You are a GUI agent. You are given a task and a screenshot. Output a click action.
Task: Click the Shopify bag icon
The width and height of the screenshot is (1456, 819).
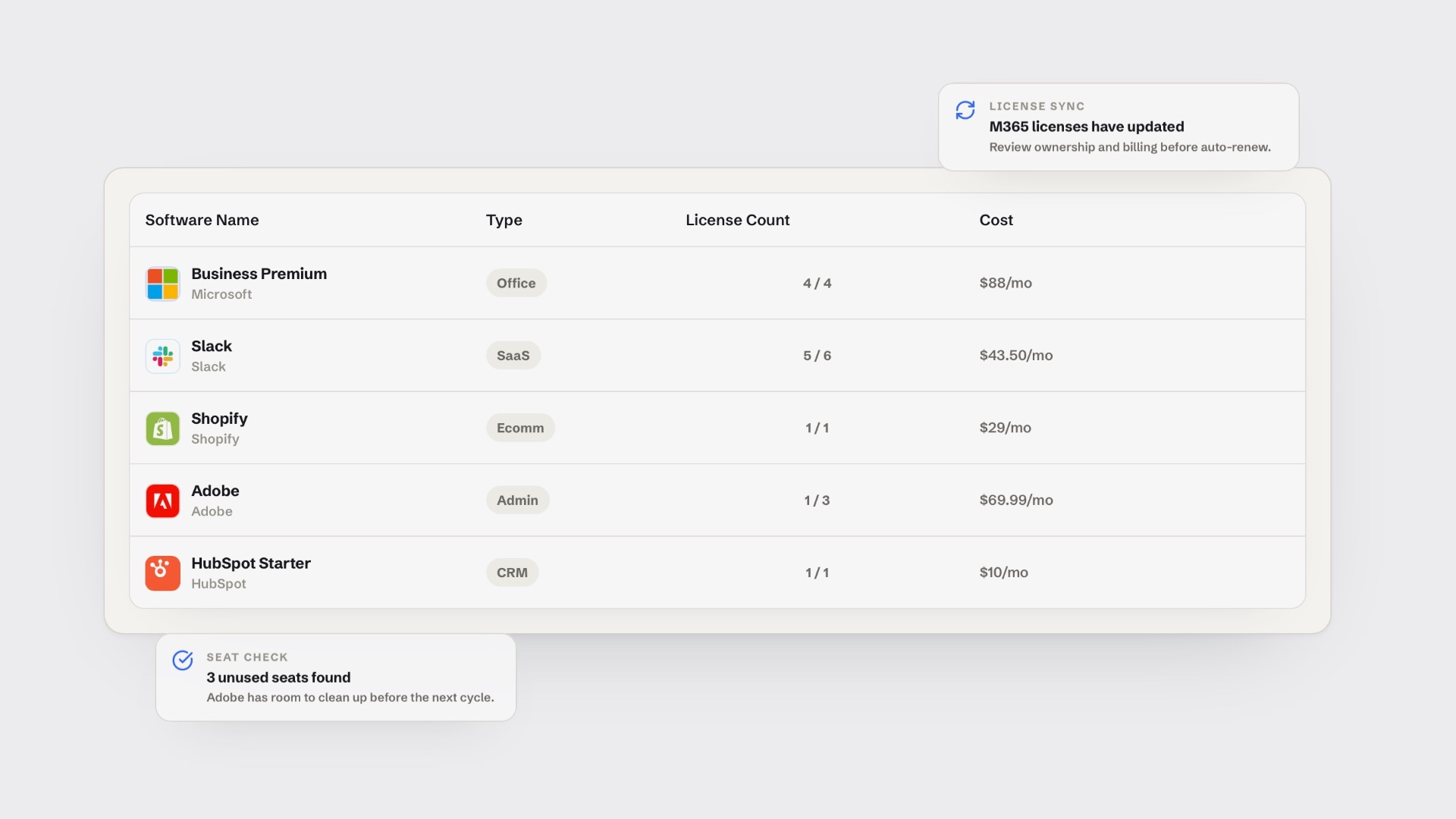coord(162,428)
